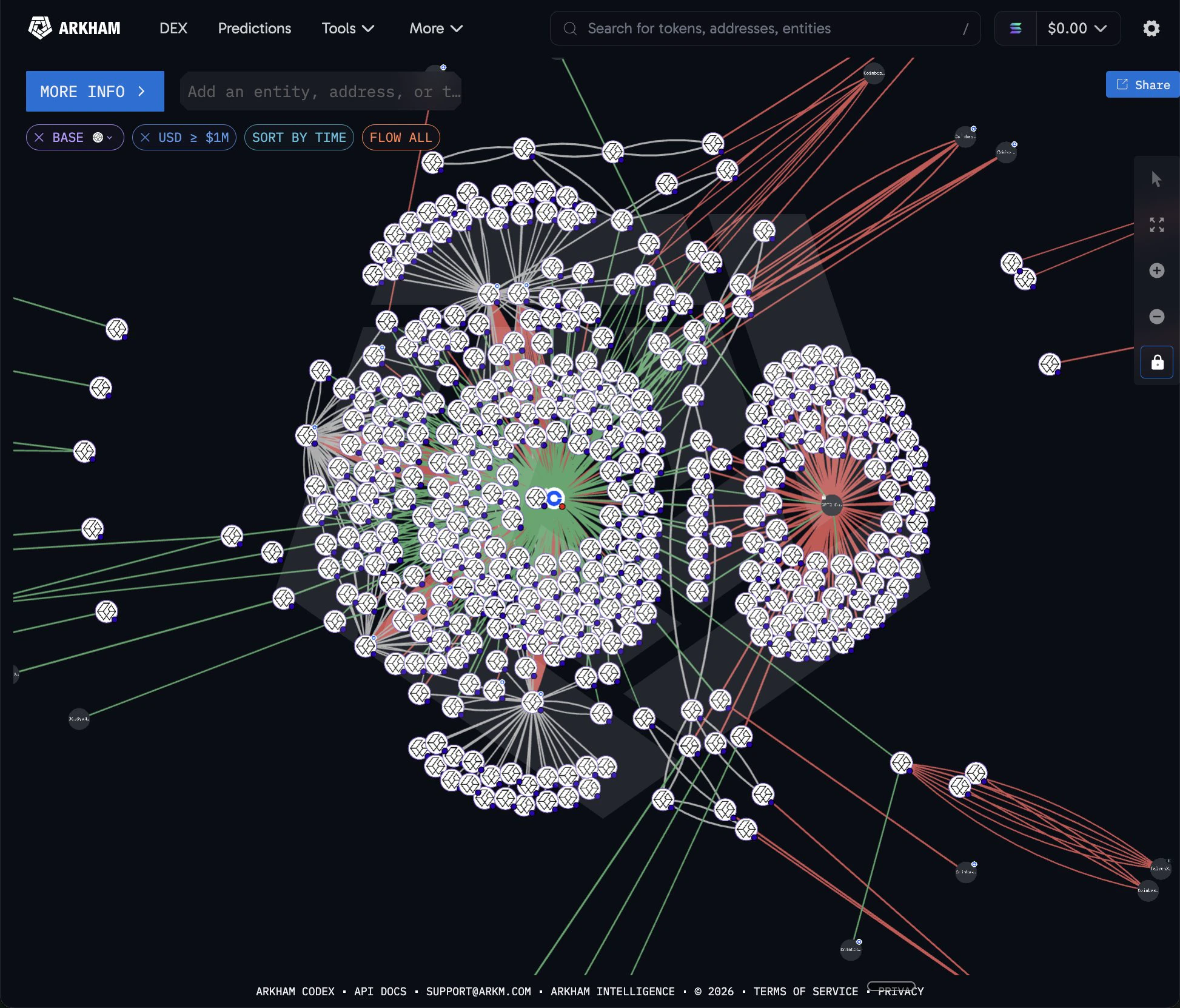Remove the BASE chain filter
Image resolution: width=1180 pixels, height=1008 pixels.
coord(39,138)
